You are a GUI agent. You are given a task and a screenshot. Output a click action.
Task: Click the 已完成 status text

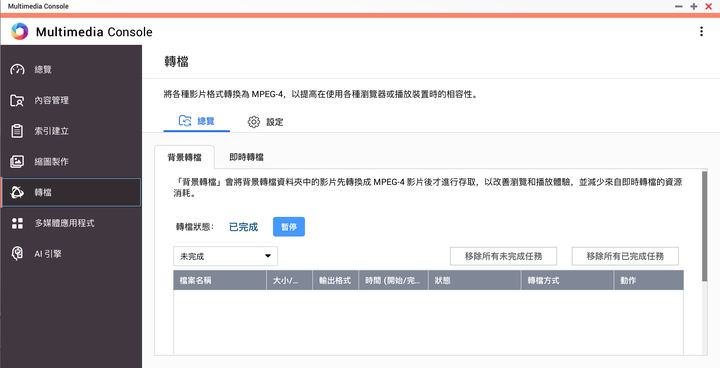coord(243,227)
